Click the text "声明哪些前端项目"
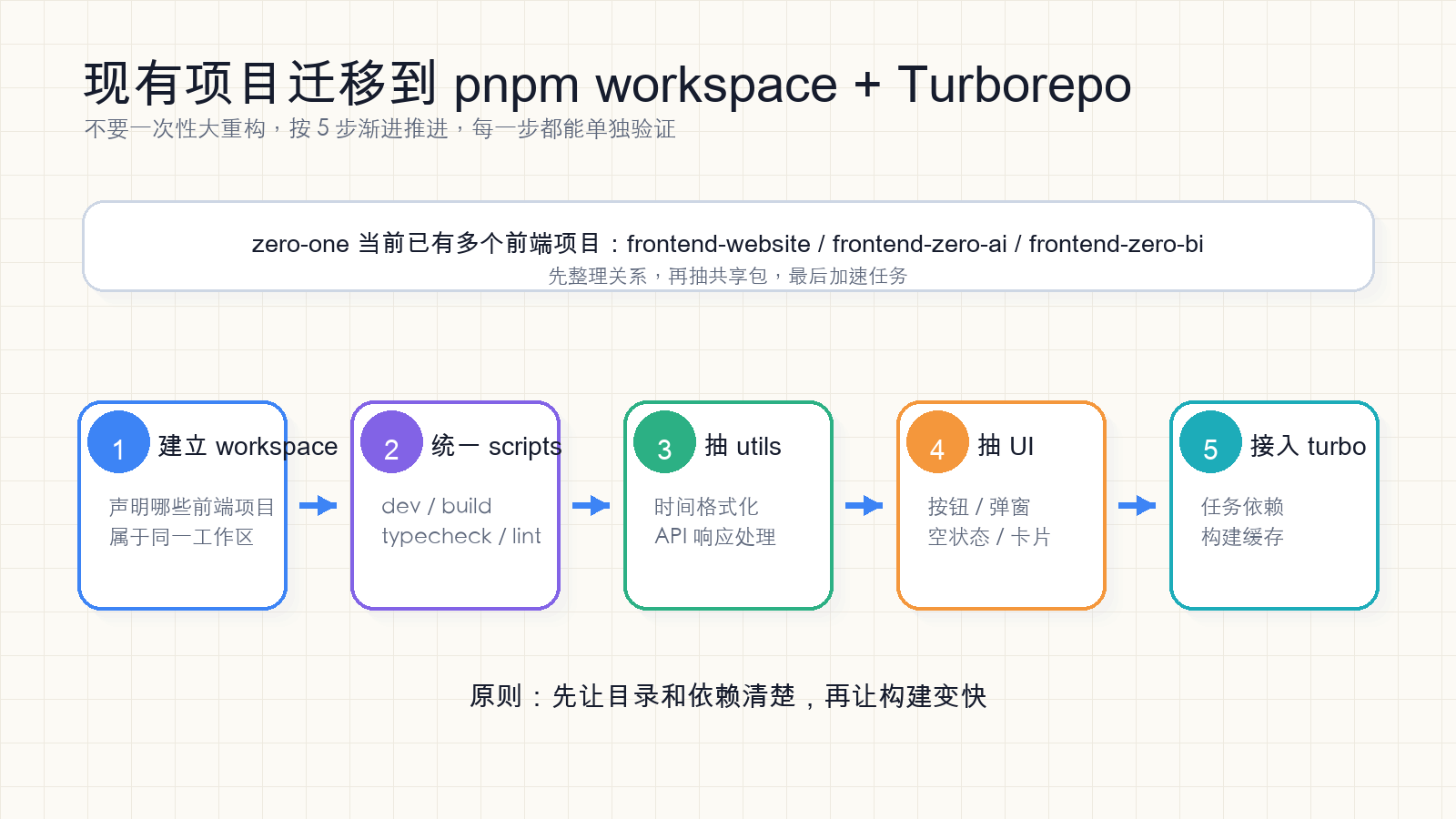This screenshot has width=1456, height=819. (x=192, y=507)
